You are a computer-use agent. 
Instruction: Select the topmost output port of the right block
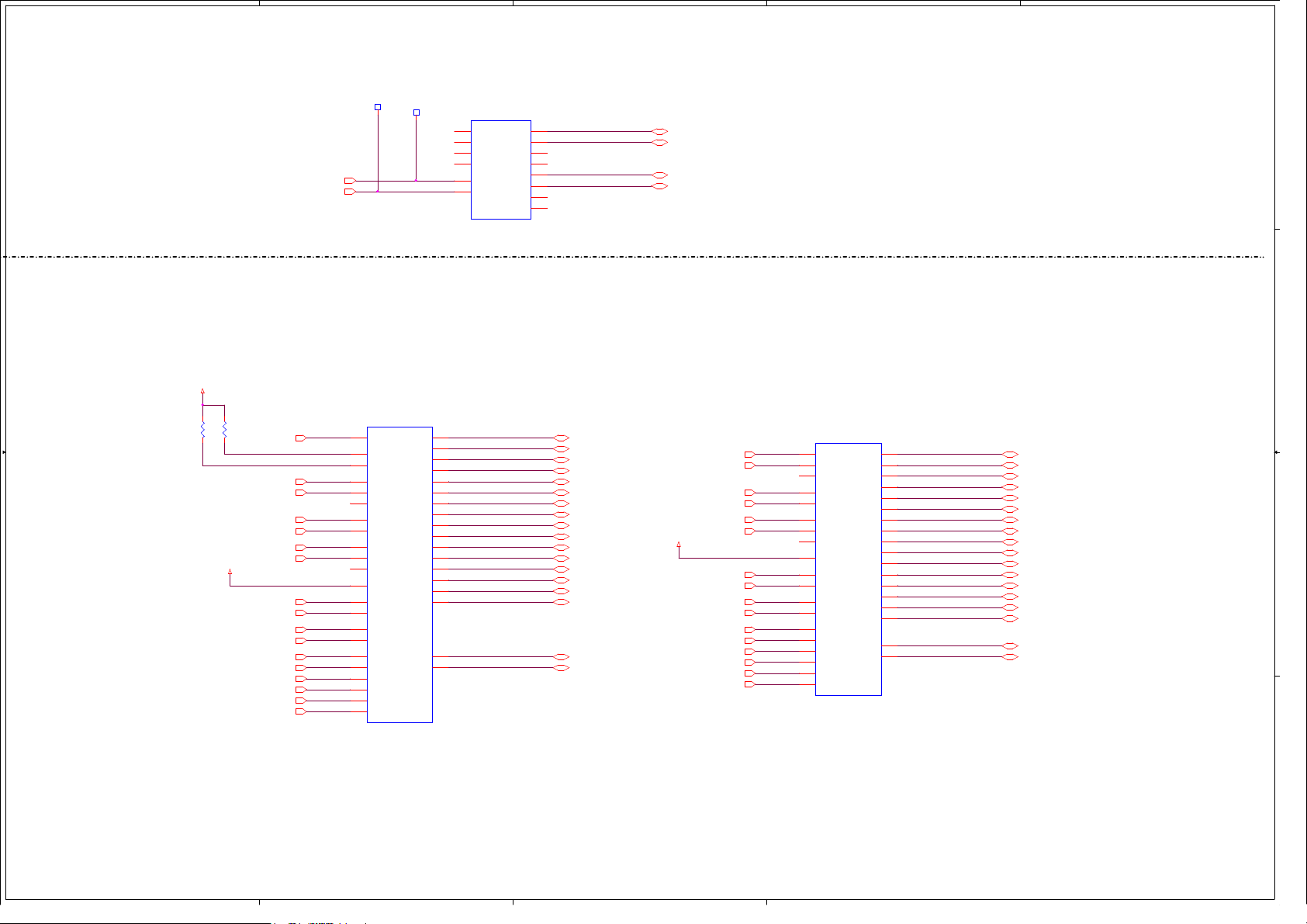coord(1010,455)
